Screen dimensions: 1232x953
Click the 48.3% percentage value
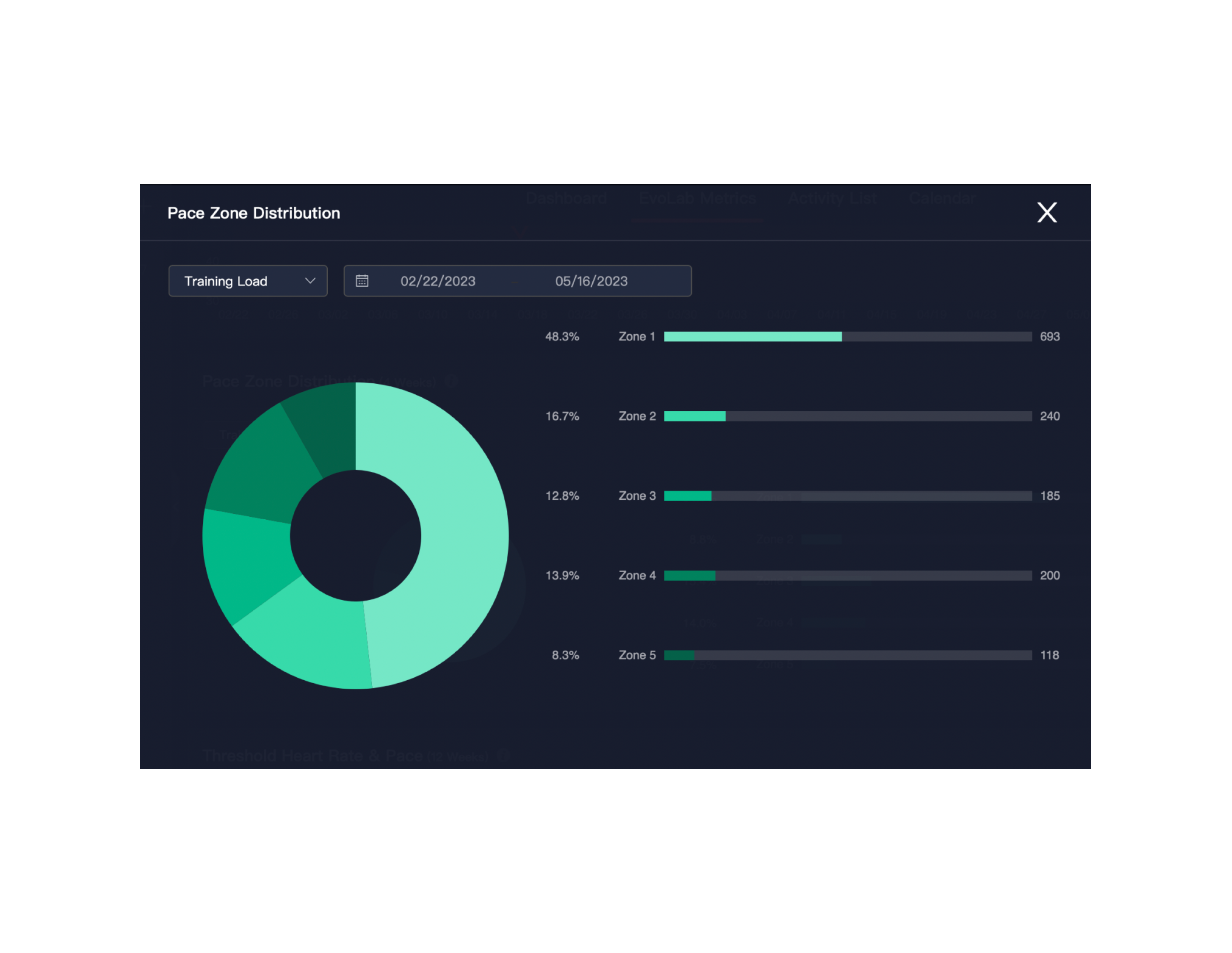coord(562,337)
